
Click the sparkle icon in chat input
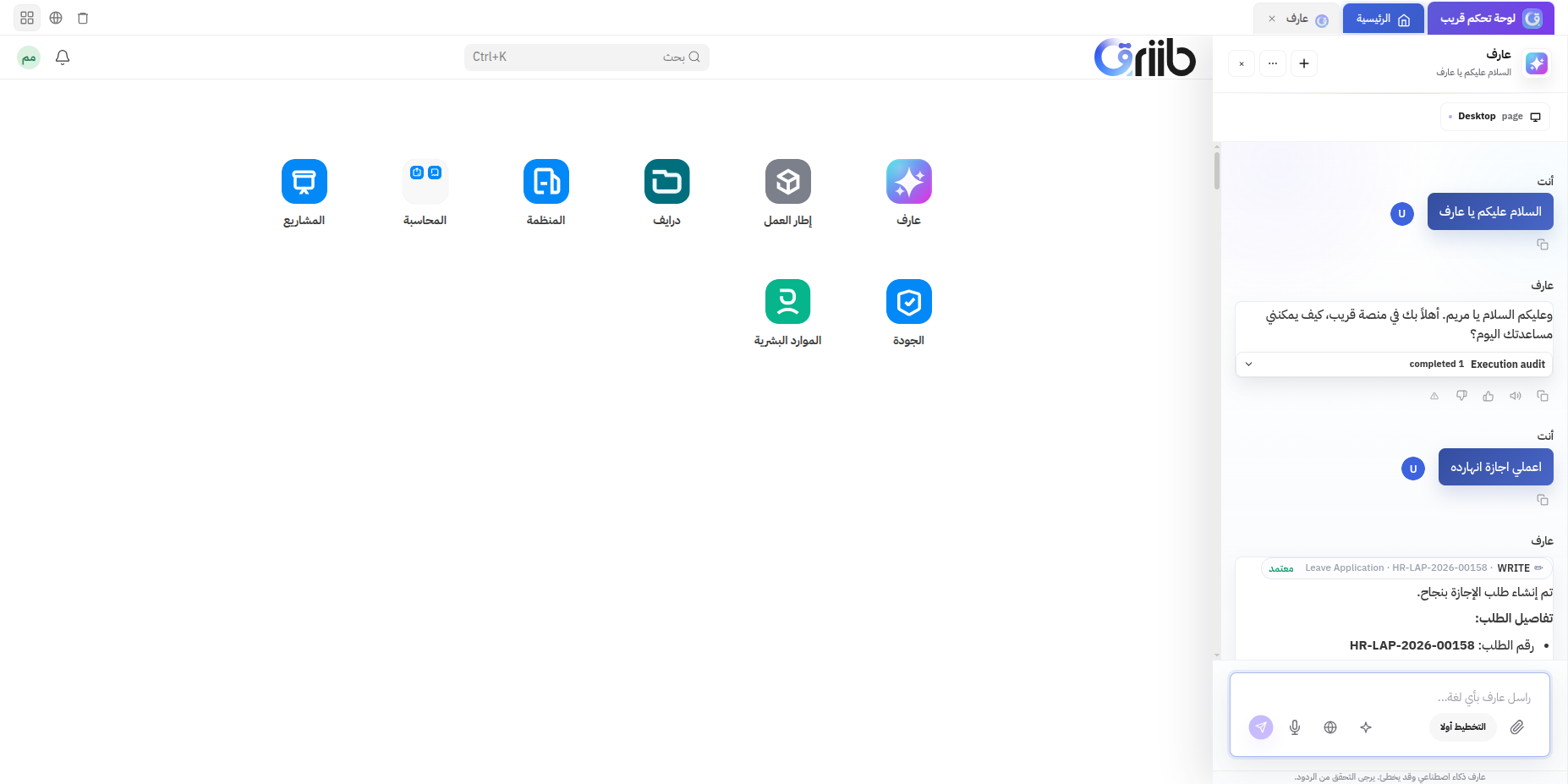pos(1366,727)
